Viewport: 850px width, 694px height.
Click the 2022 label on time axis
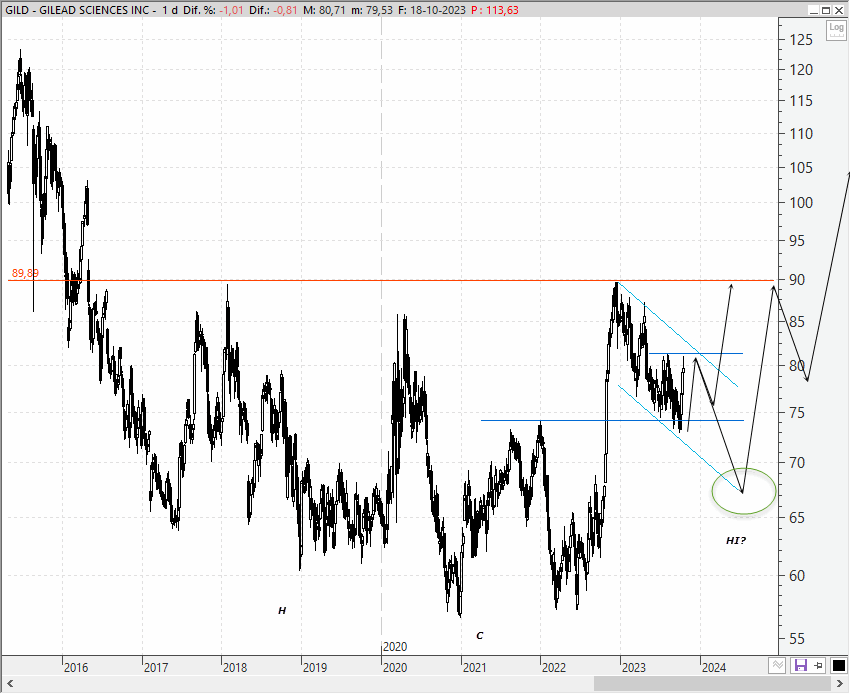pos(553,667)
